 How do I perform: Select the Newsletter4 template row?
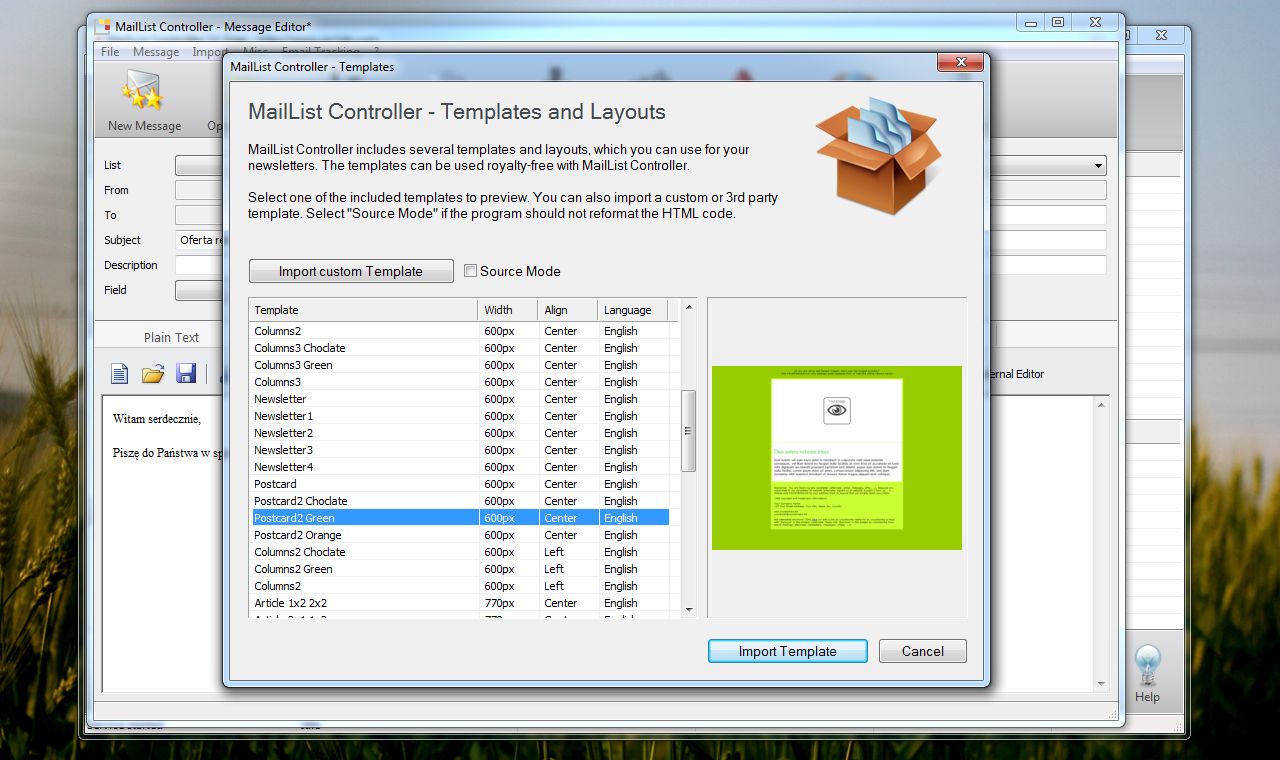coord(459,467)
